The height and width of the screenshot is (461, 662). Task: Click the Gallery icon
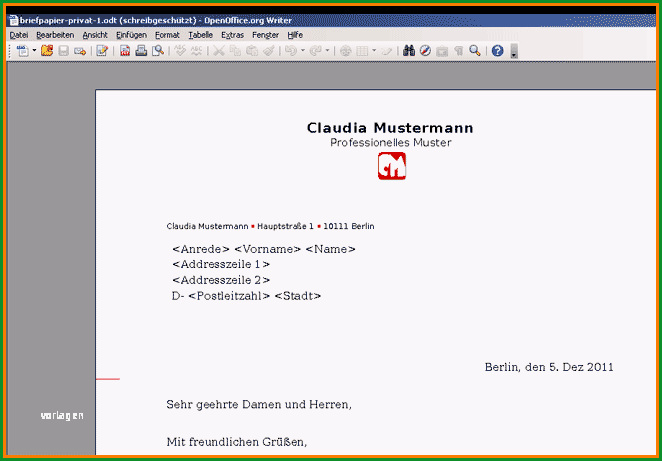click(442, 51)
